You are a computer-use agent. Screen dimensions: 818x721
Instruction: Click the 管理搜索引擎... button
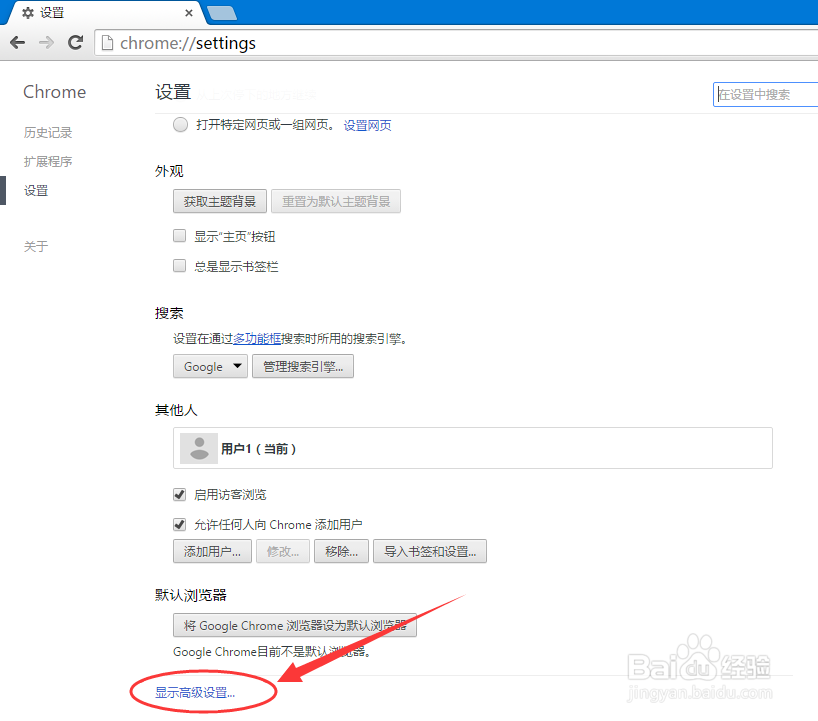[x=303, y=366]
